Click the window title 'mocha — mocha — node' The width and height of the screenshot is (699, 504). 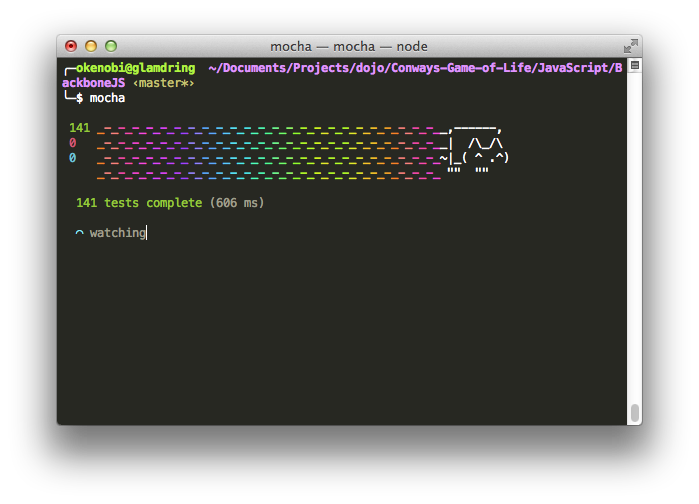point(349,46)
